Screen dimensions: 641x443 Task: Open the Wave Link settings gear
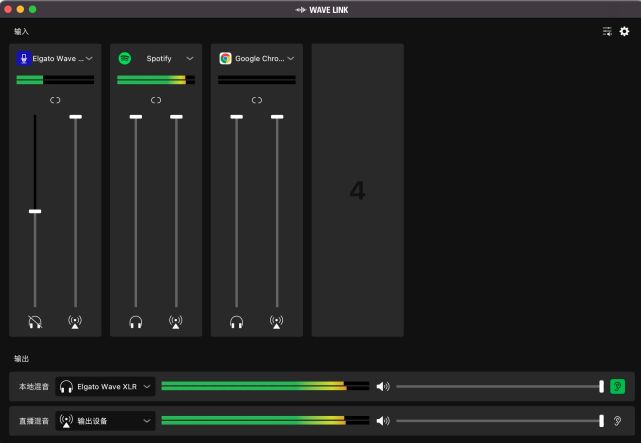click(624, 31)
